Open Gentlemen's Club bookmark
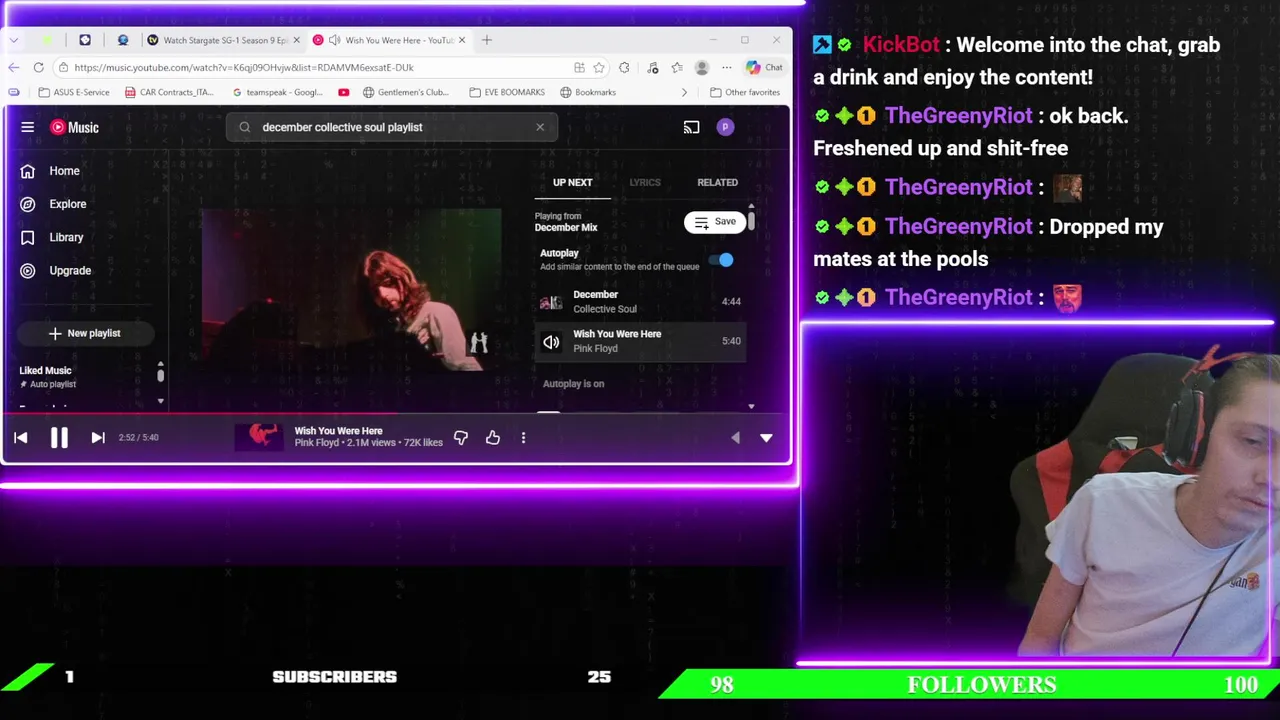The height and width of the screenshot is (720, 1280). click(x=406, y=92)
